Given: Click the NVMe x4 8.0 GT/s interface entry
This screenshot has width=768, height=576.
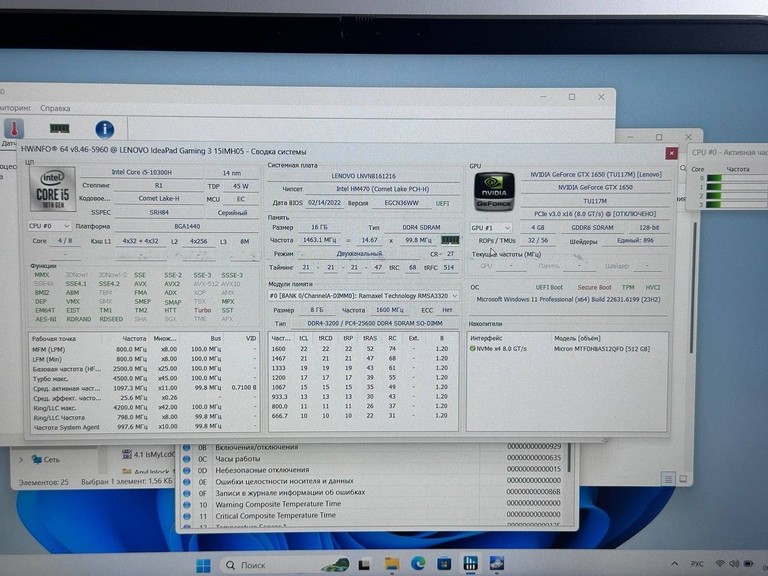Looking at the screenshot, I should point(499,349).
